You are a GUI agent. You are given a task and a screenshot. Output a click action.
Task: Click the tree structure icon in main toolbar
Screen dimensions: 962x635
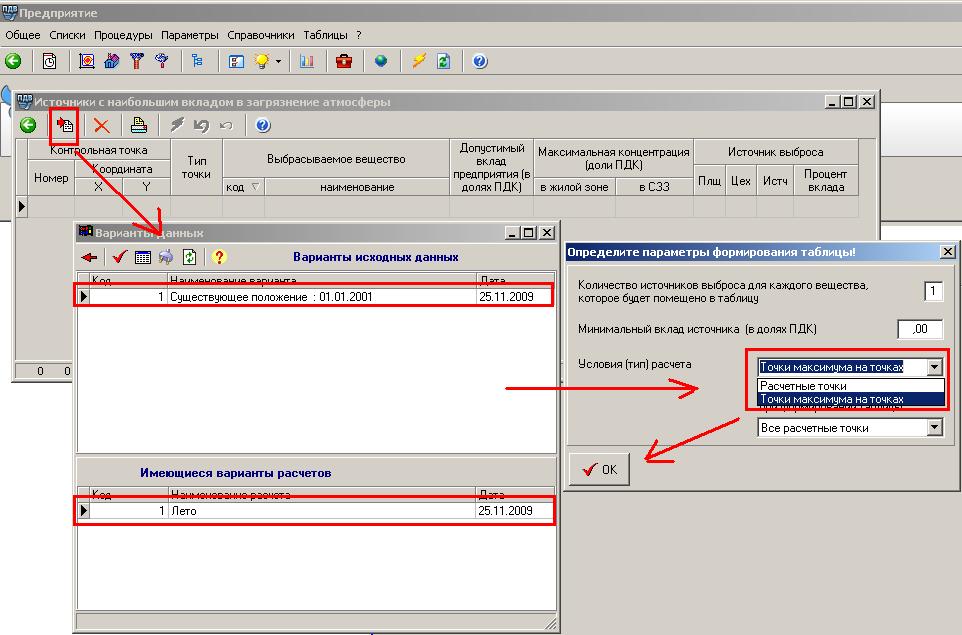pos(197,61)
